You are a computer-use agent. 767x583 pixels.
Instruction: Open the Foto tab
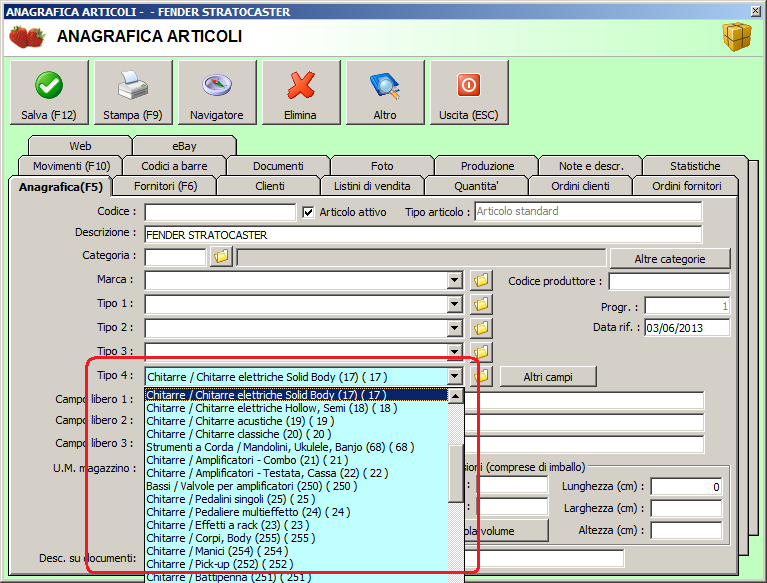click(382, 166)
